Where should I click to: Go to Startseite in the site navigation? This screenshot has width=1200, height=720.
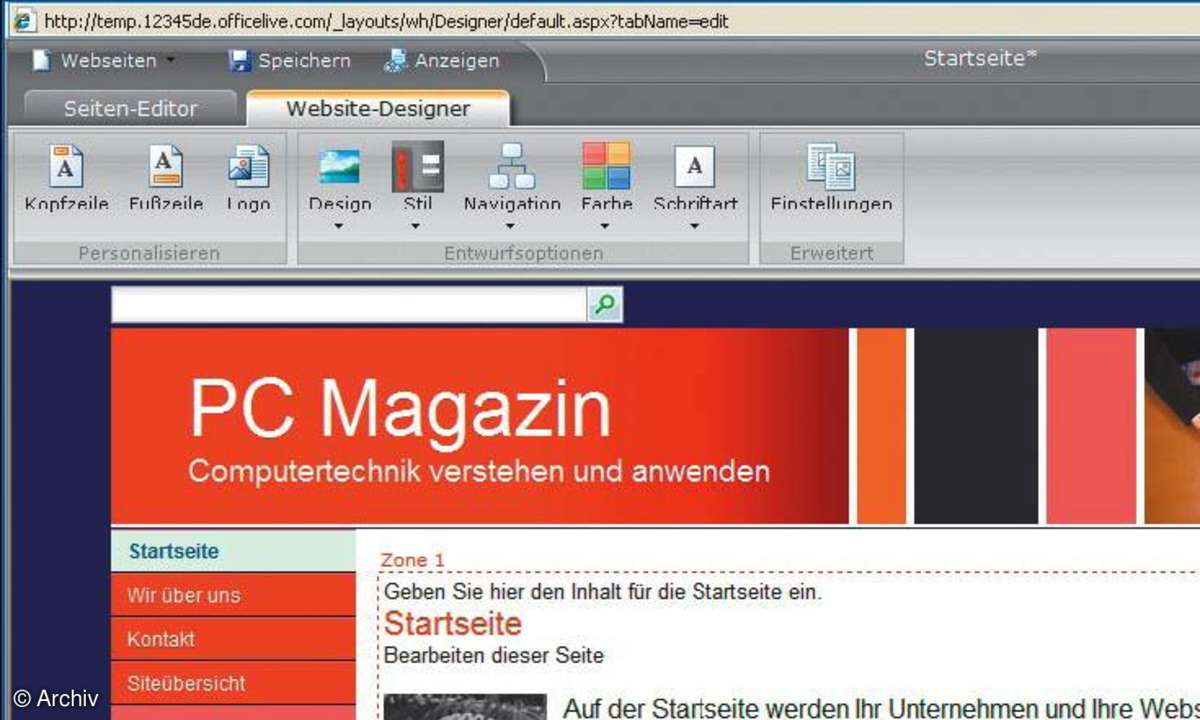click(233, 551)
